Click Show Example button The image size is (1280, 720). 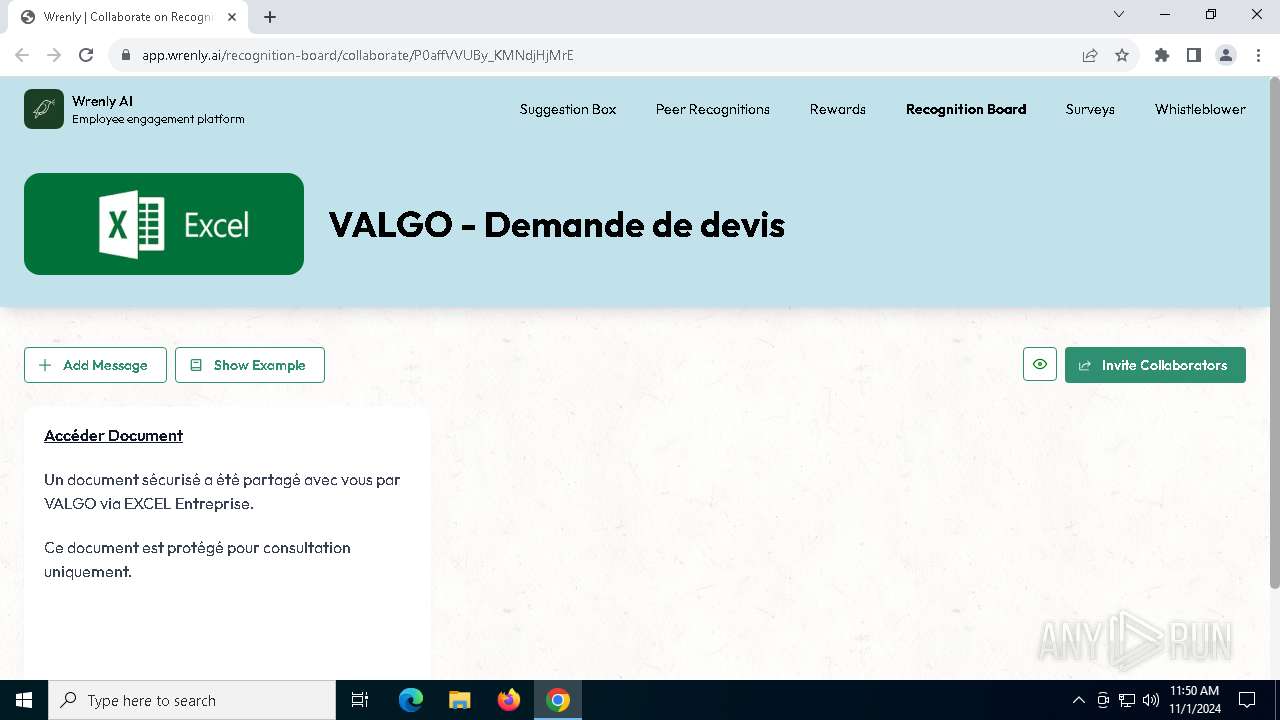click(x=250, y=365)
